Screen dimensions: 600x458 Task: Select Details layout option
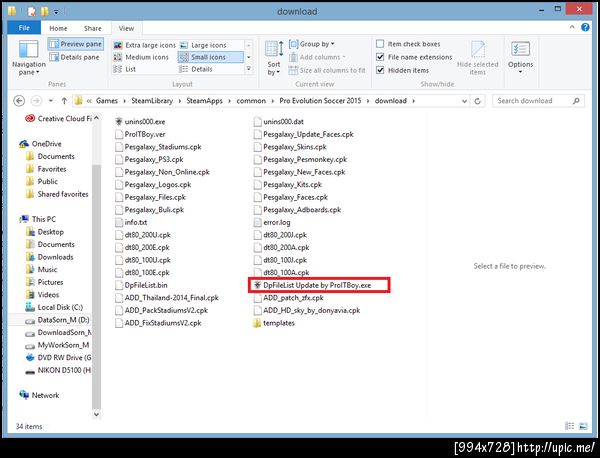(196, 69)
